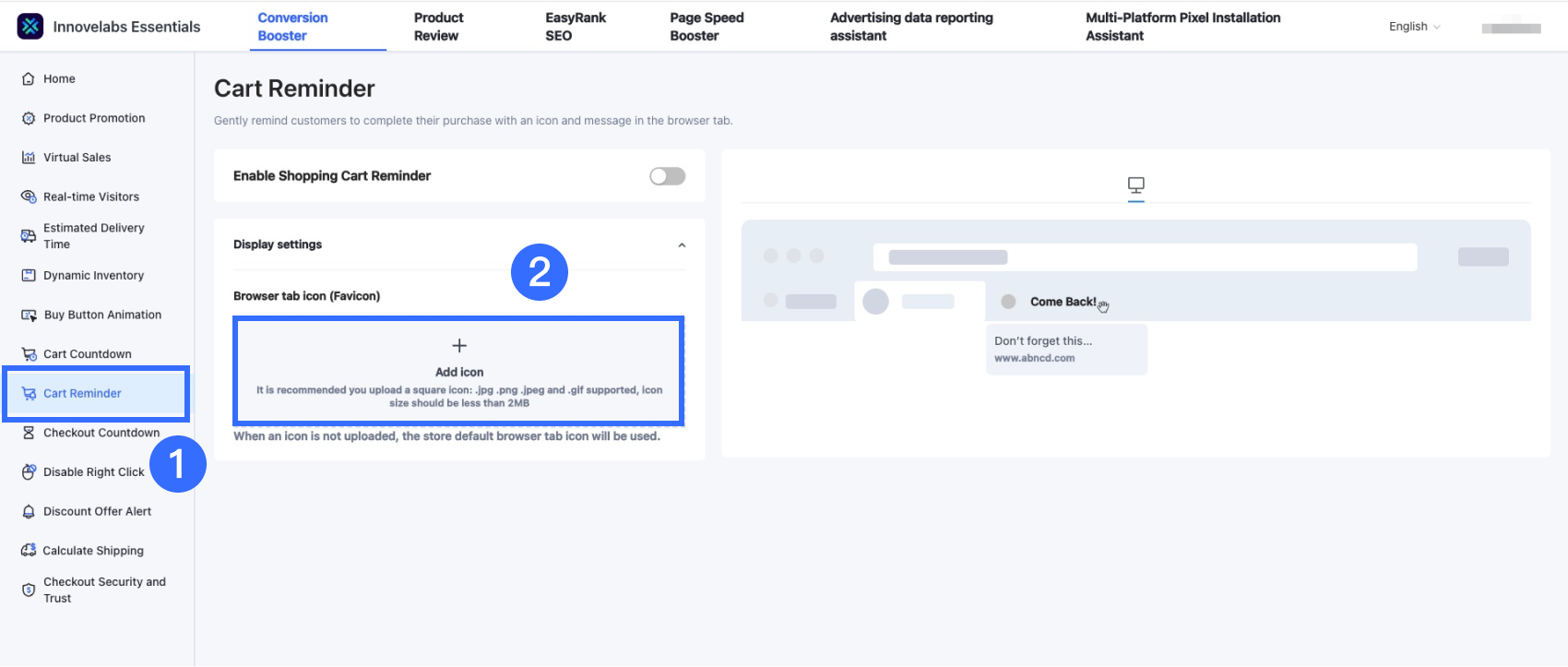
Task: Click the Checkout Countdown hourglass icon
Action: coord(29,433)
